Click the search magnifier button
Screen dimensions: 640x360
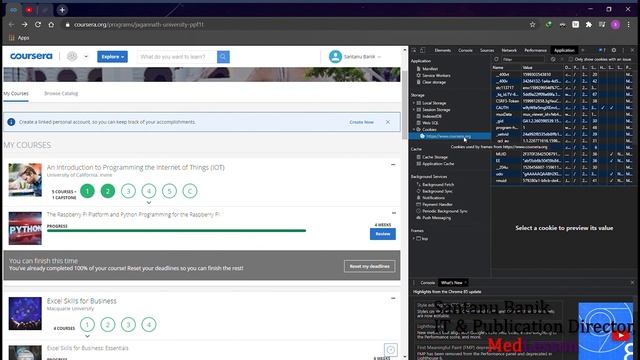[223, 57]
